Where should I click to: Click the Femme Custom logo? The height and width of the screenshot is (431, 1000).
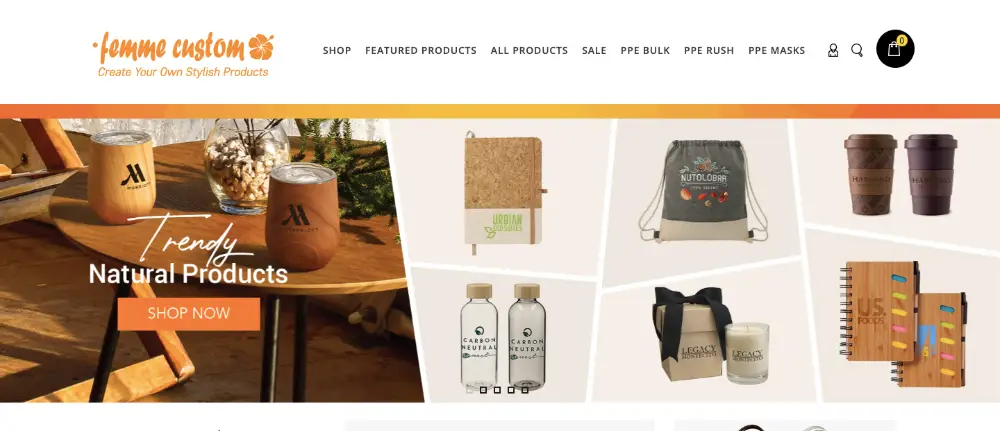point(183,55)
